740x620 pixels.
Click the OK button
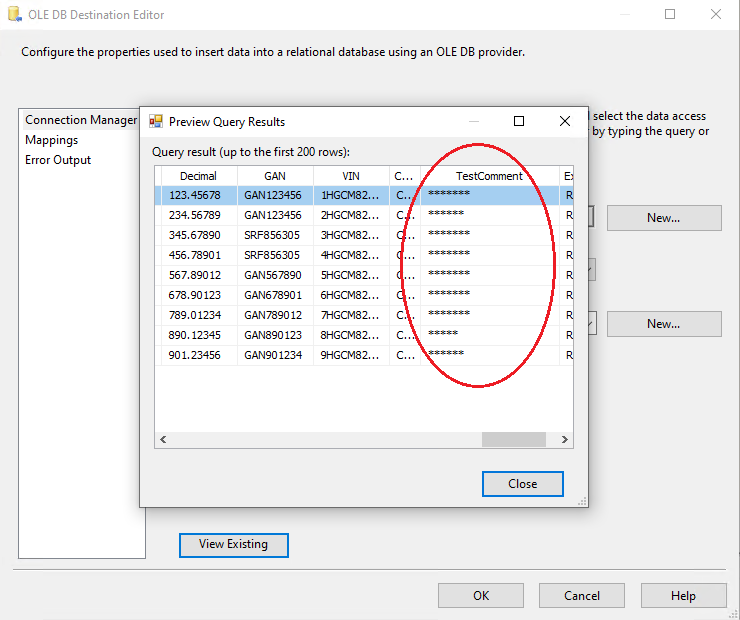(480, 596)
